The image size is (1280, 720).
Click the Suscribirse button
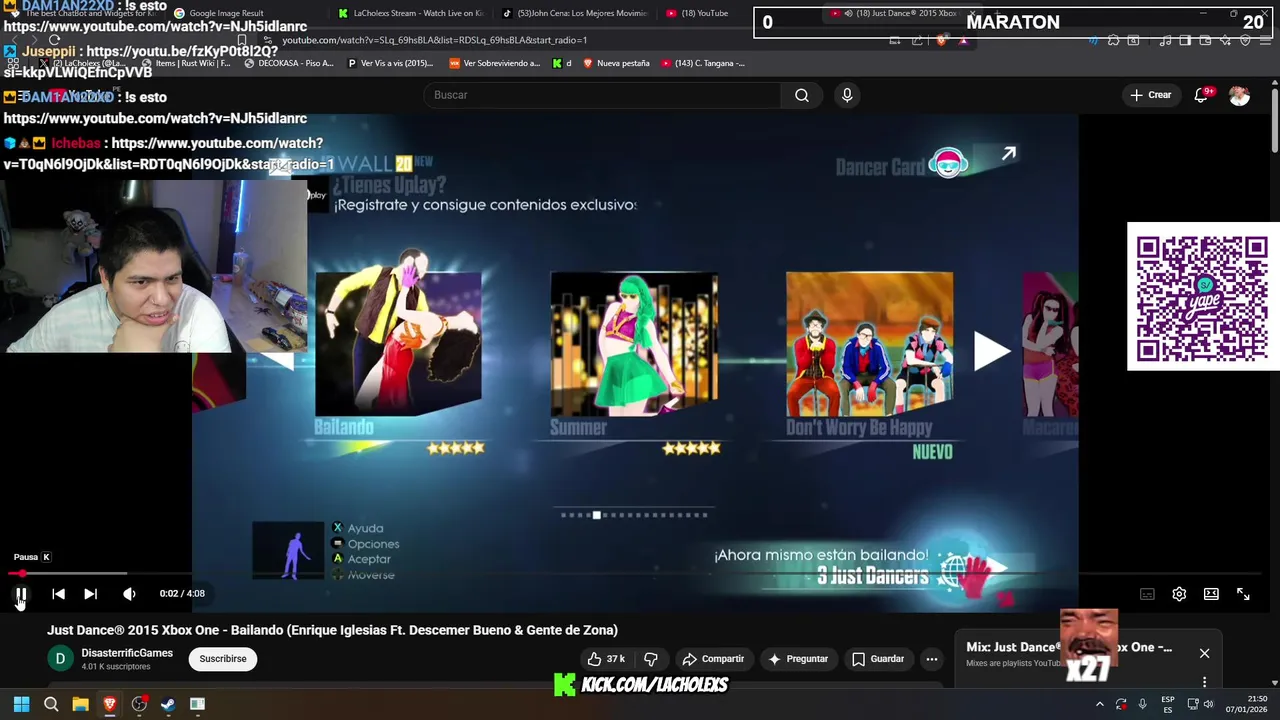223,659
